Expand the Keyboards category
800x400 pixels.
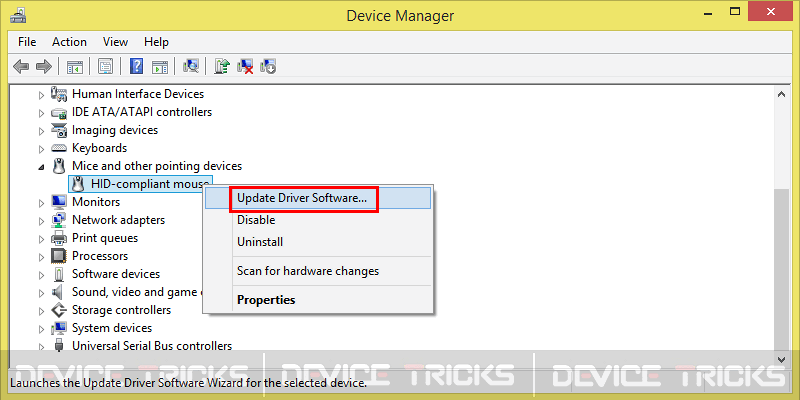pyautogui.click(x=42, y=148)
